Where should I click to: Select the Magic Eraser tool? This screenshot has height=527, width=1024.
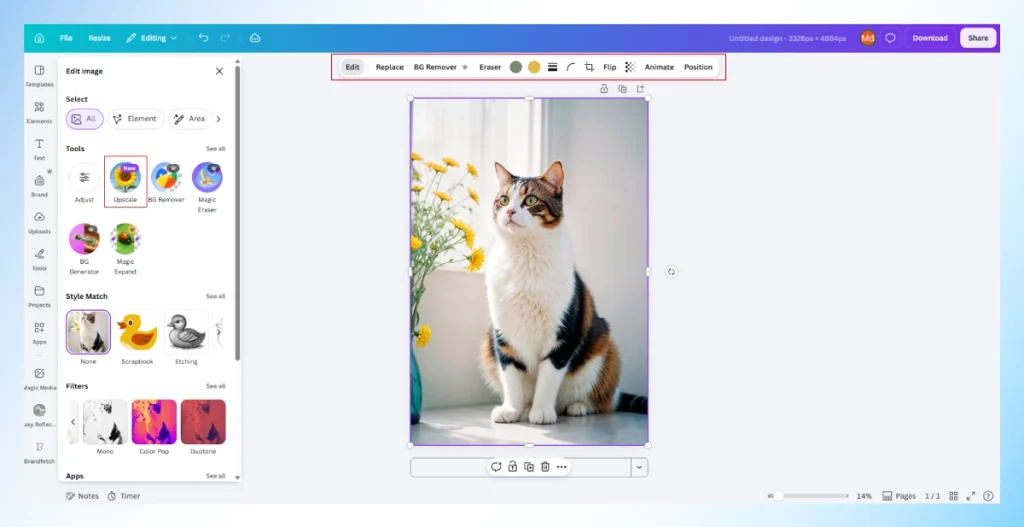click(x=207, y=187)
